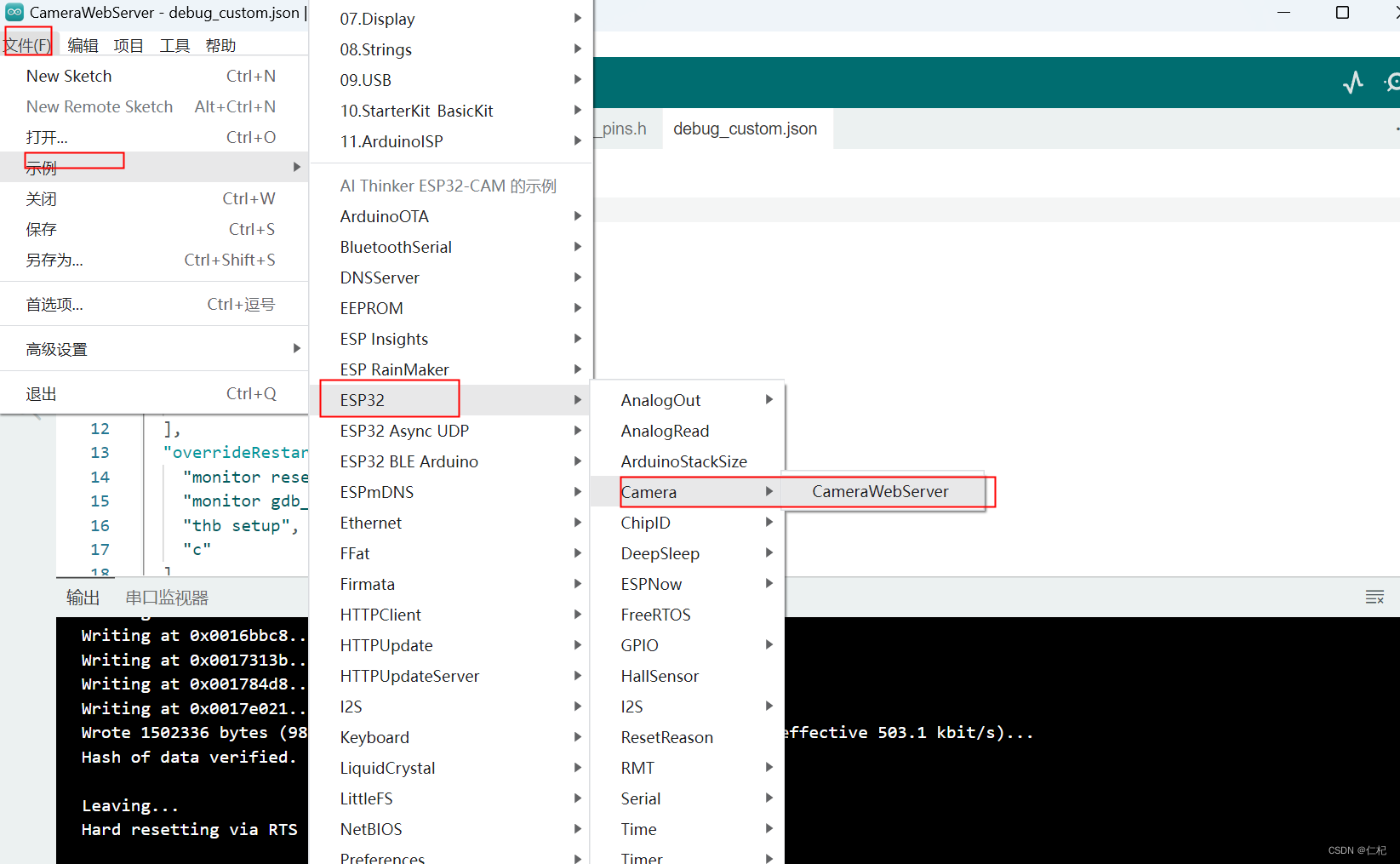Open LiquidCrystal examples submenu
This screenshot has width=1400, height=864.
point(451,768)
